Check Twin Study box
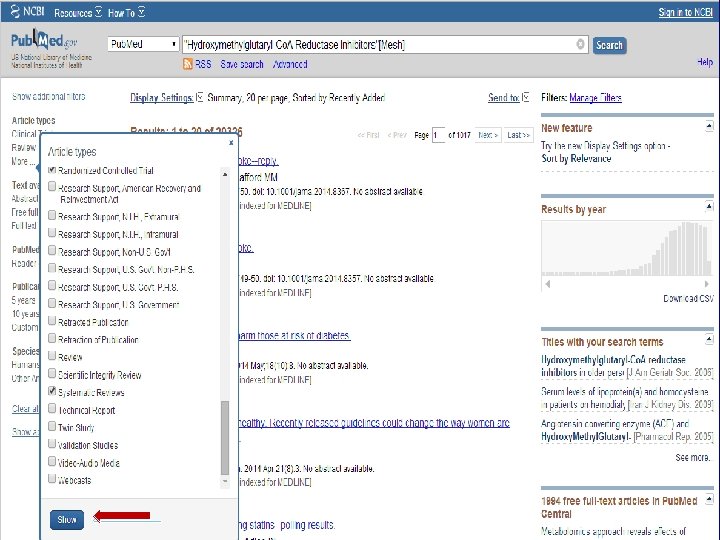The height and width of the screenshot is (540, 720). pos(52,426)
